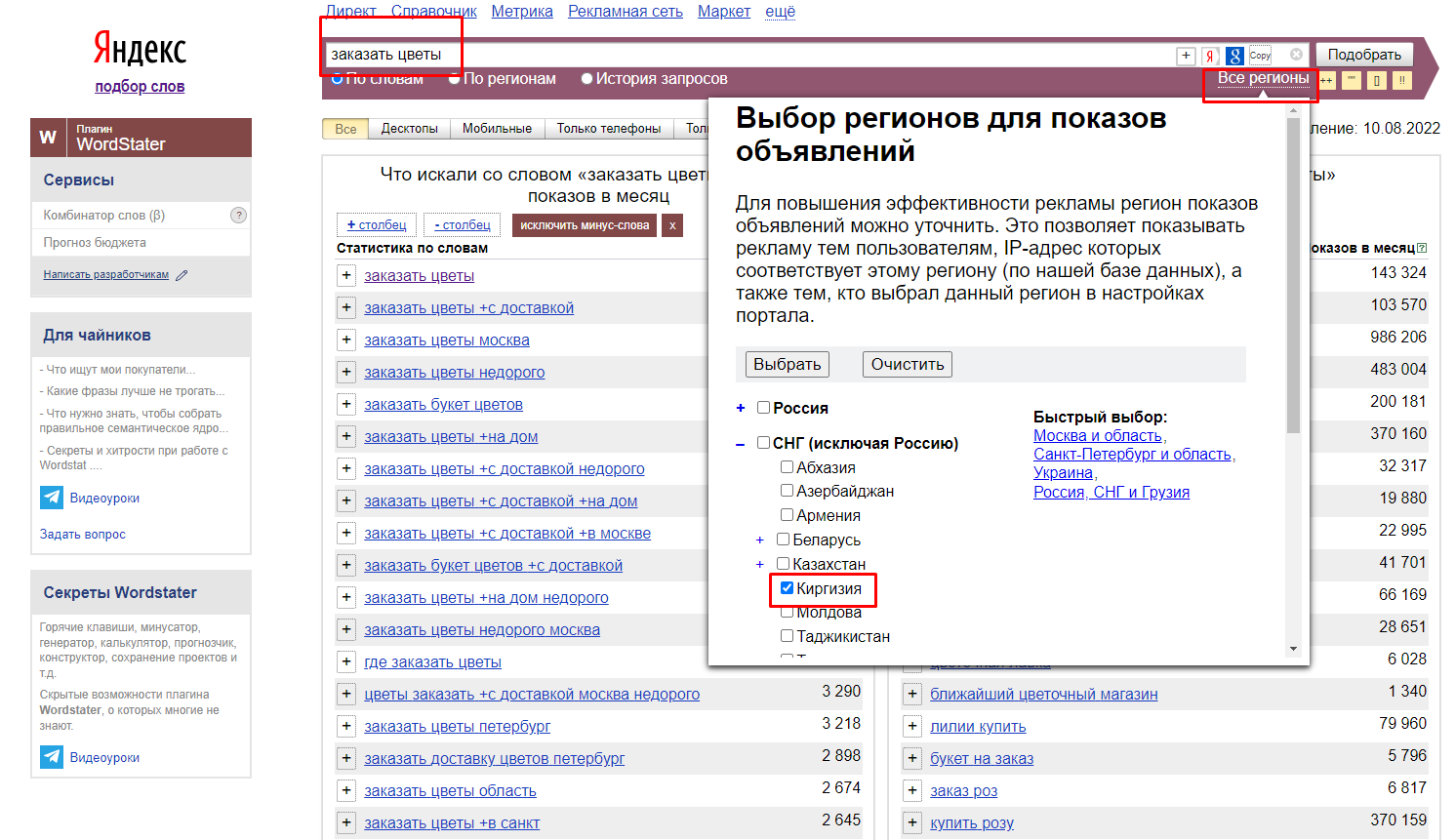Click the square brackets operator button
1455x840 pixels.
(x=1377, y=80)
